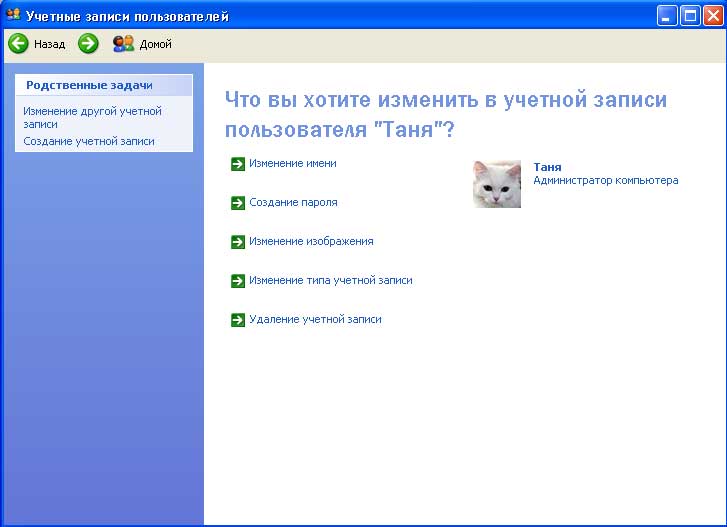This screenshot has width=727, height=527.
Task: Click the green Back arrow icon
Action: click(x=19, y=44)
